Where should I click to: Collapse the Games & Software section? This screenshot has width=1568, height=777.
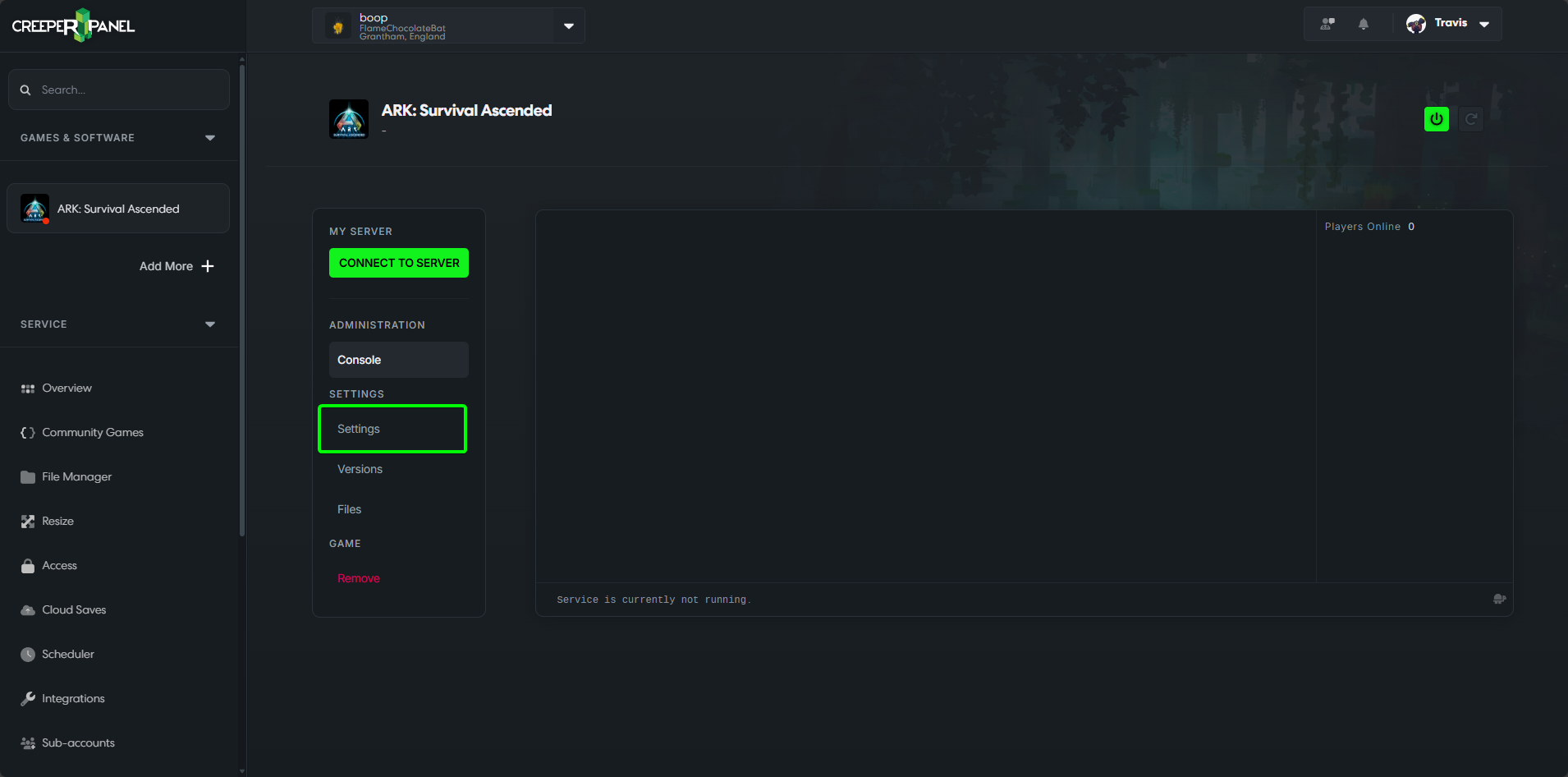pyautogui.click(x=210, y=138)
